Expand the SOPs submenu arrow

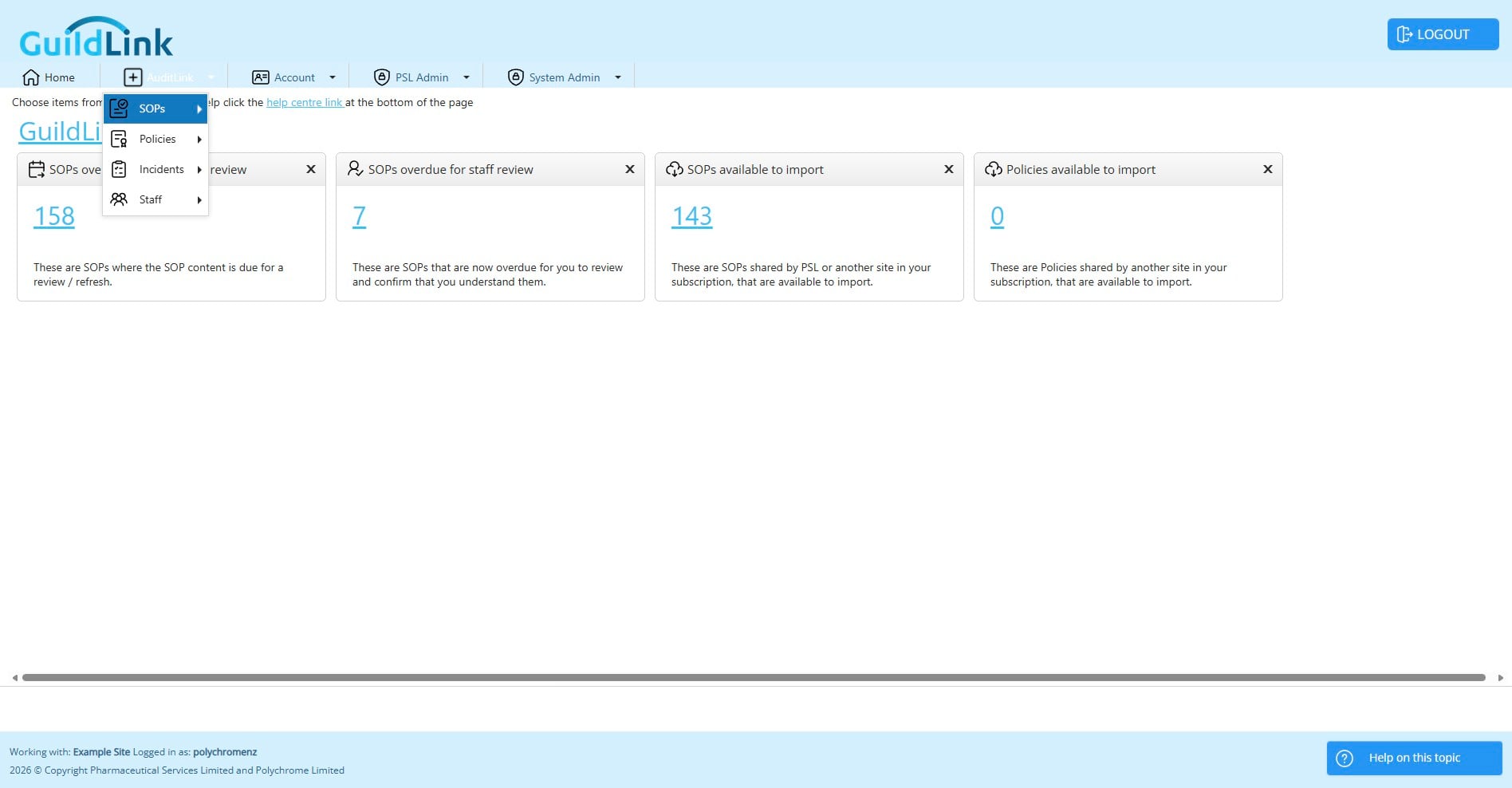(x=199, y=109)
